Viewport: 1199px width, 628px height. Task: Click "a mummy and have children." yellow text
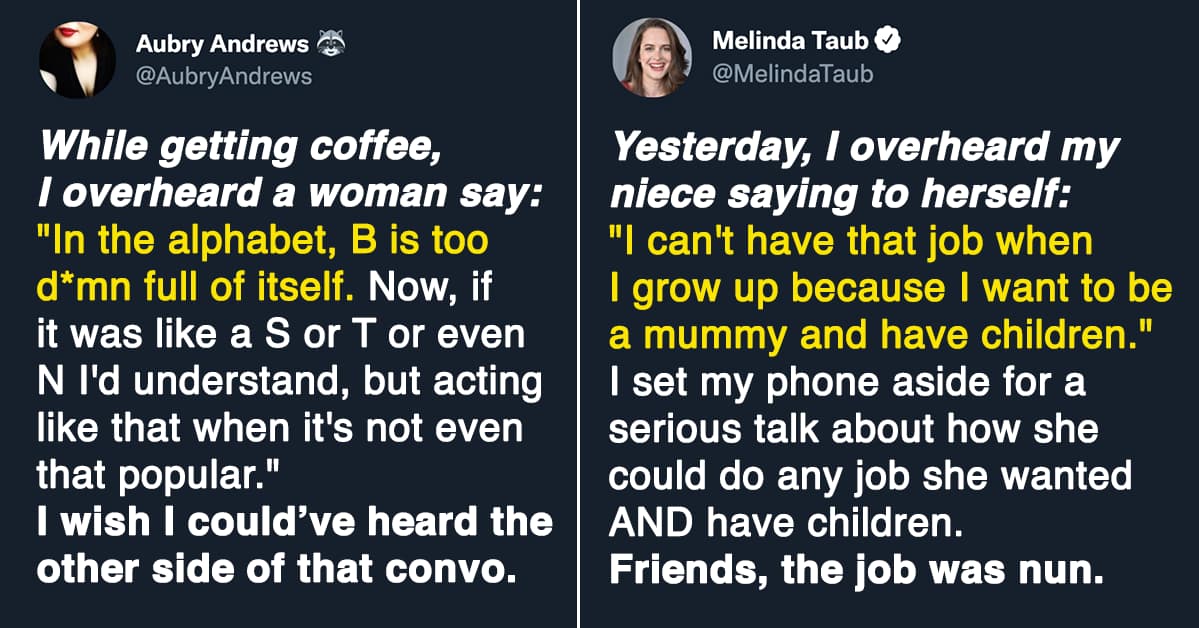pos(880,335)
